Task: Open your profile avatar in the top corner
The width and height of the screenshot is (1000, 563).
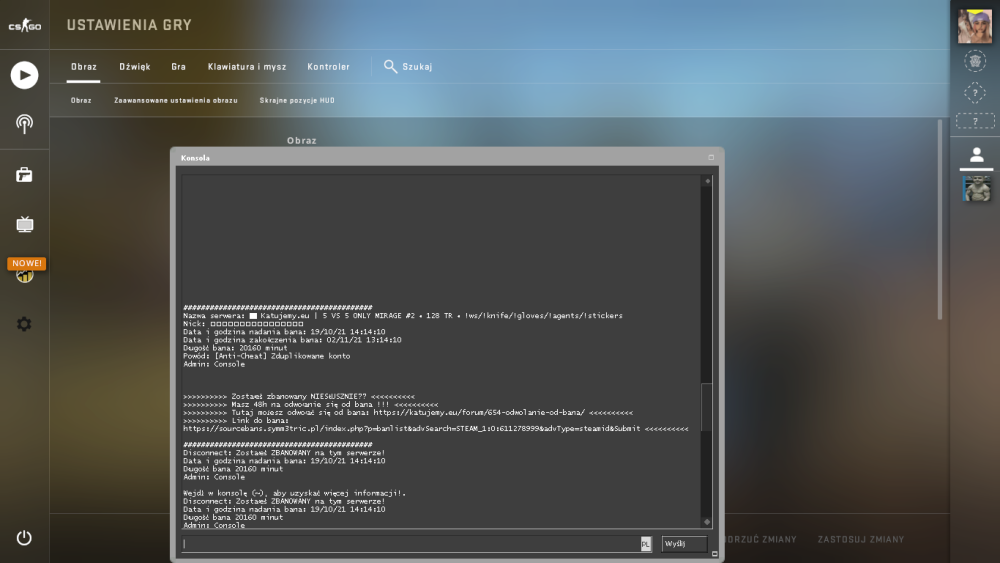Action: [975, 26]
